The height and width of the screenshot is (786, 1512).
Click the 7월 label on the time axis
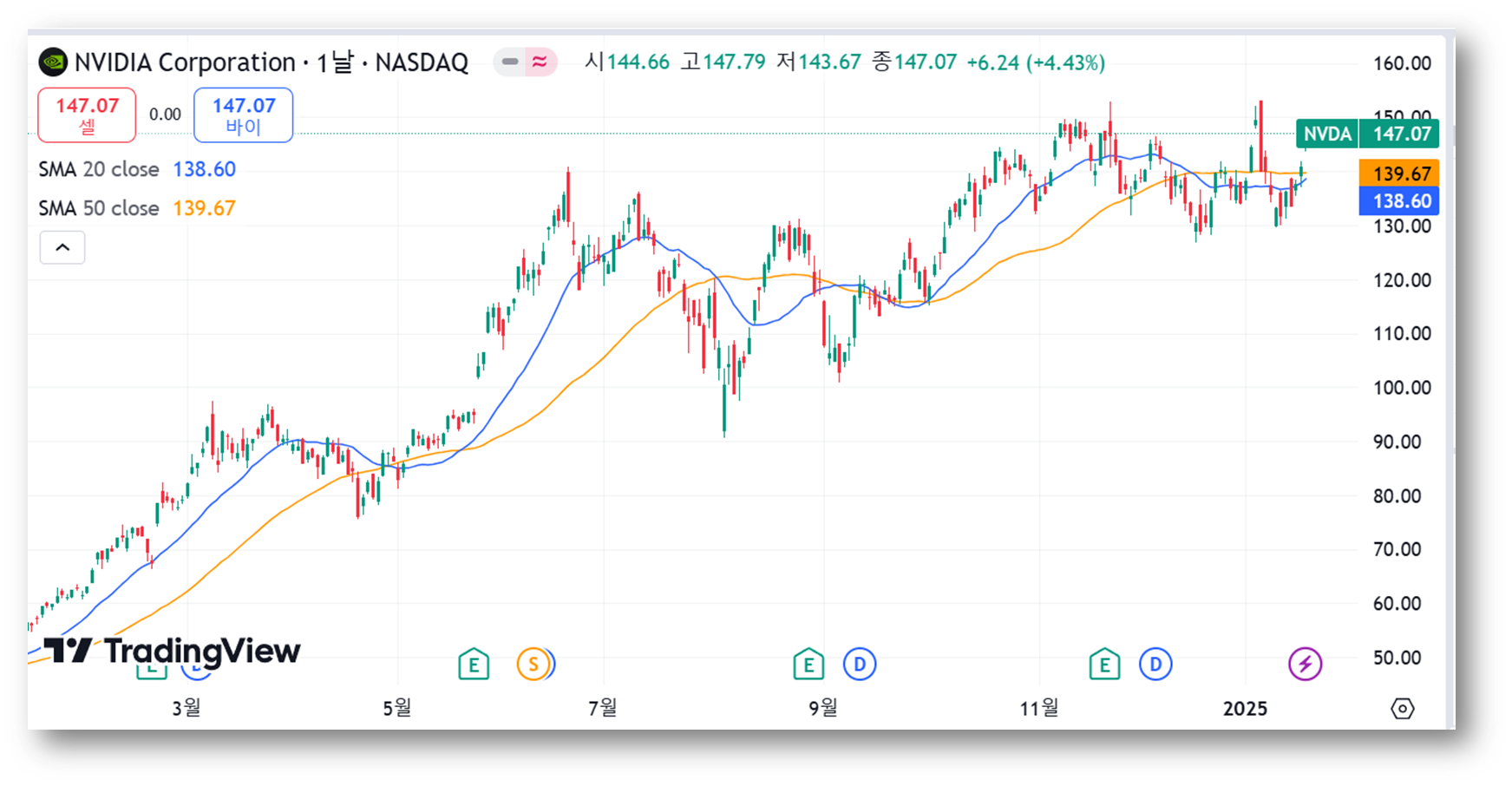603,708
